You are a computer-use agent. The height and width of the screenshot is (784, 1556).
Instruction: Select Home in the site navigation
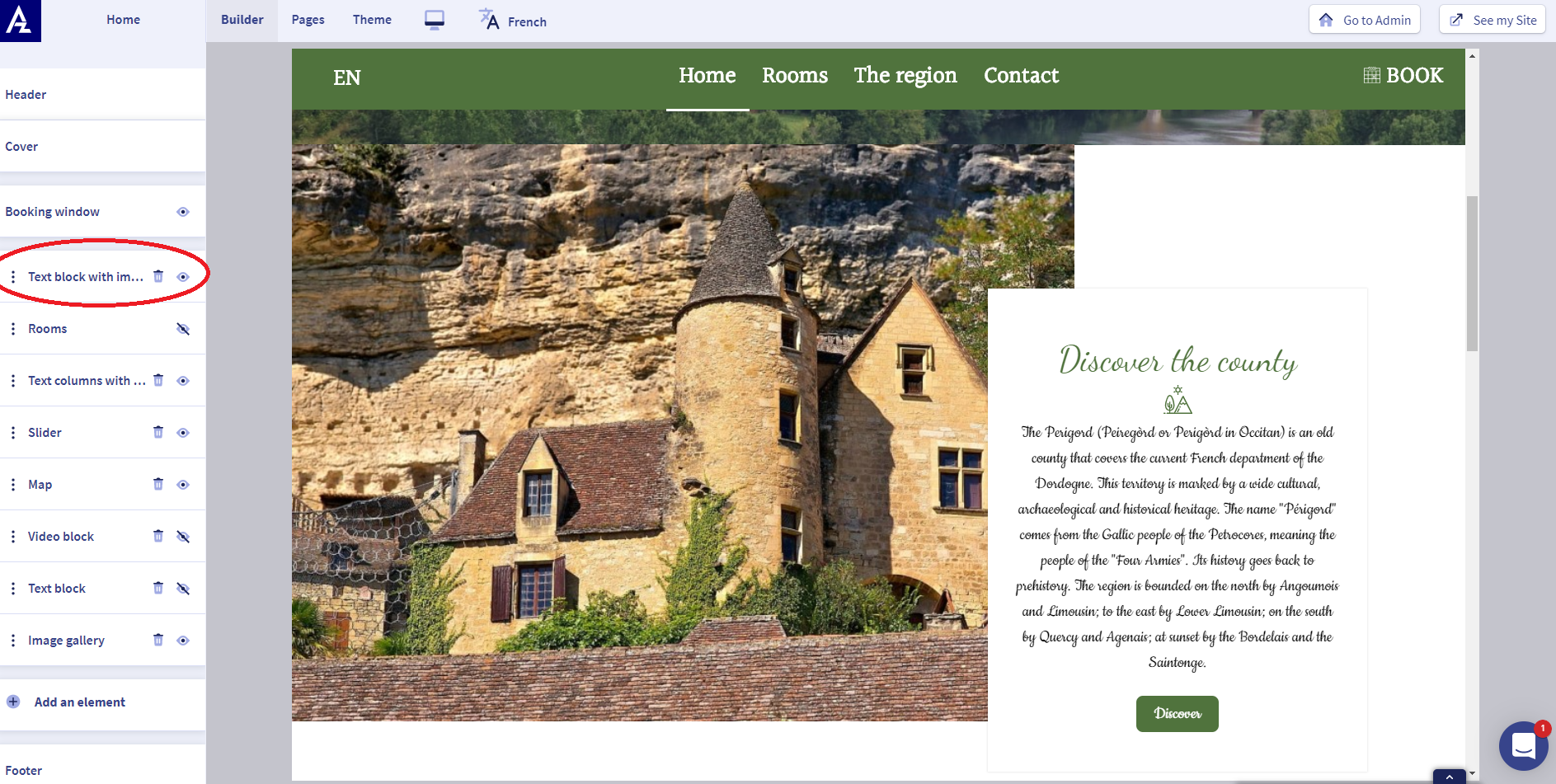[707, 75]
